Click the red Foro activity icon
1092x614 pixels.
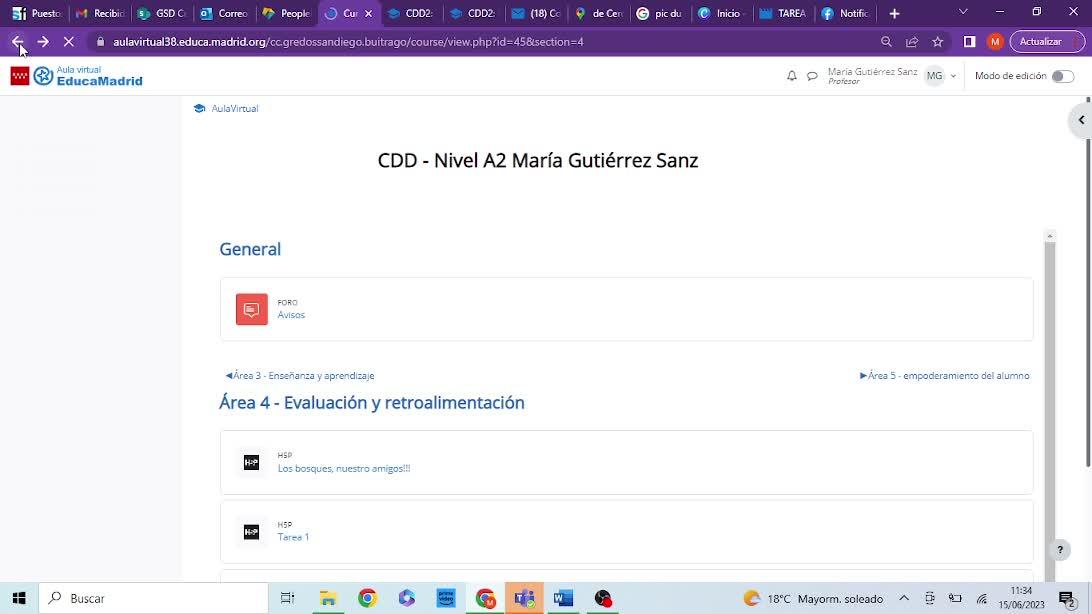coord(251,309)
